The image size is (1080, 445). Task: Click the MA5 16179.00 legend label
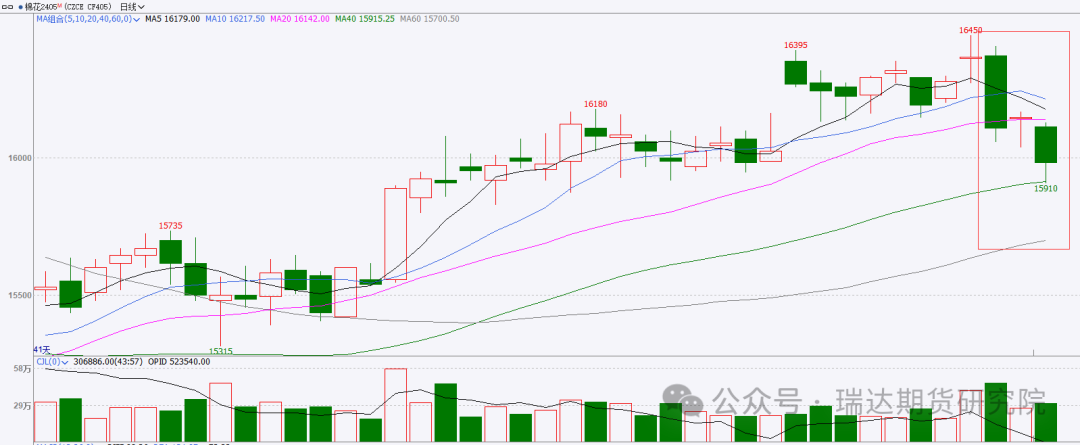coord(172,17)
